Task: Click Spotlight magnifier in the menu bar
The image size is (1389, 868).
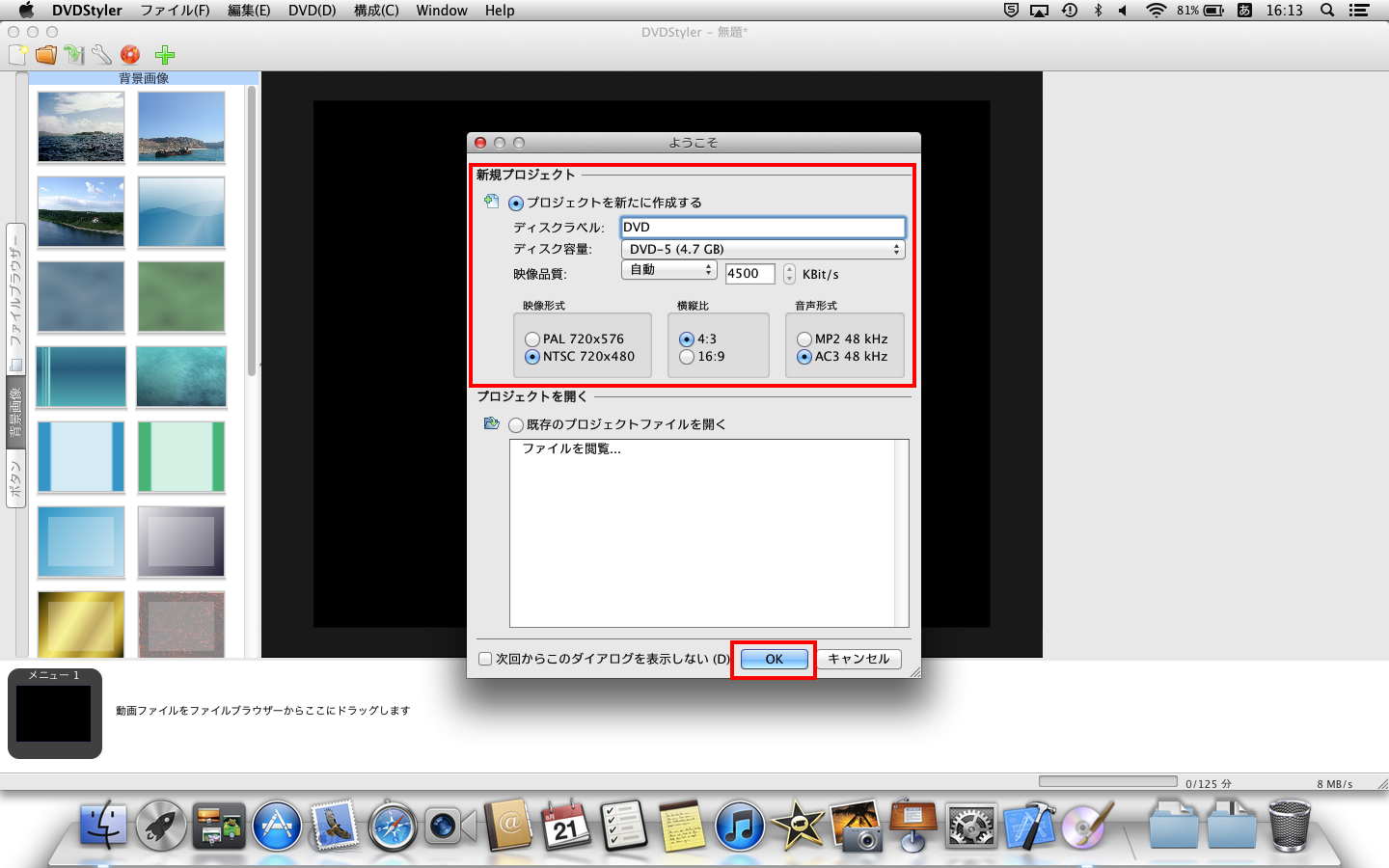Action: point(1327,11)
